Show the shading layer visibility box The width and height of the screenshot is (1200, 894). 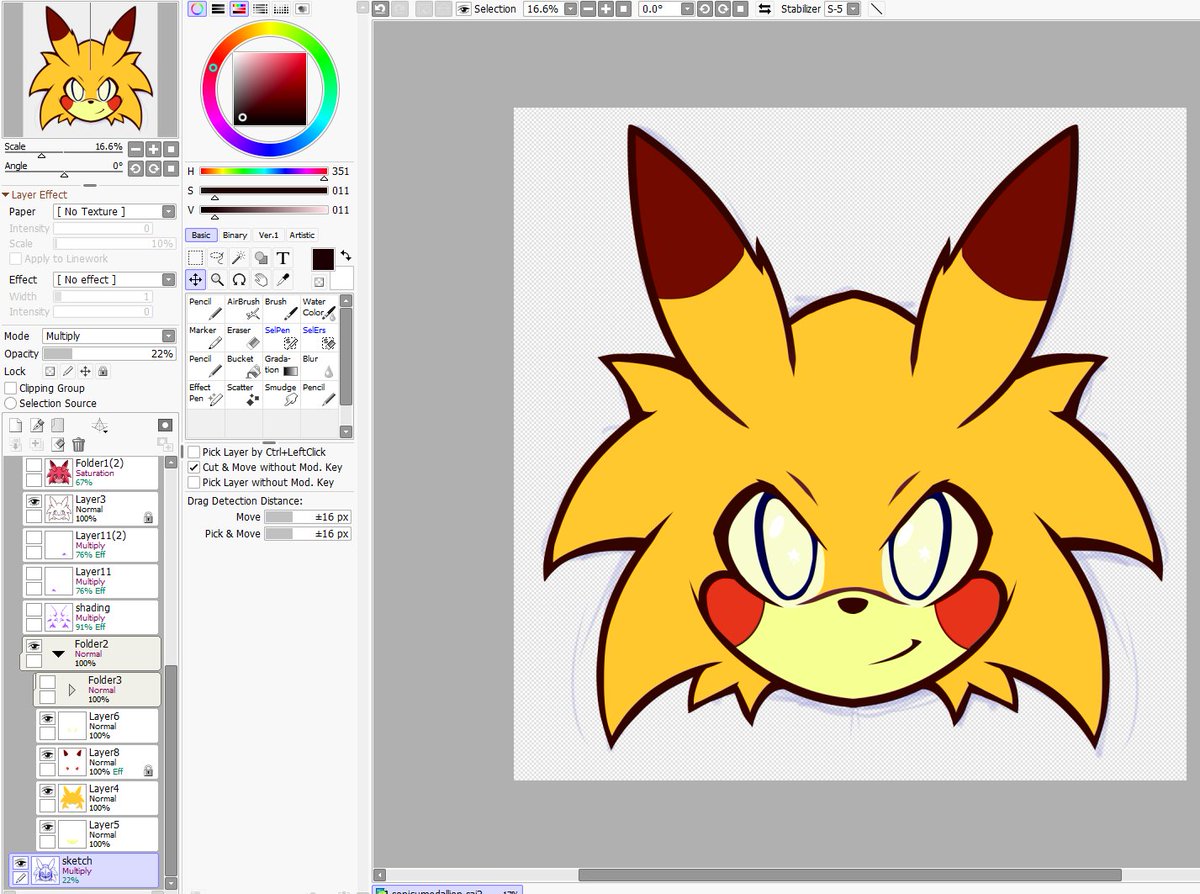click(x=33, y=610)
